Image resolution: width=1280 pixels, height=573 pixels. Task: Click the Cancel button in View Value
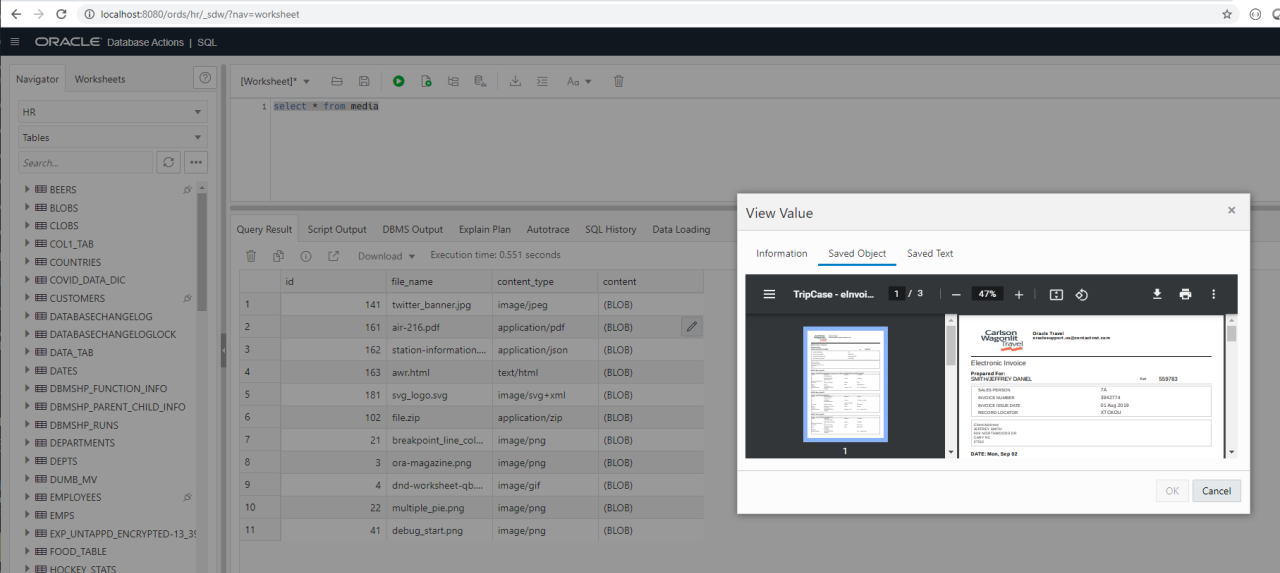[x=1216, y=491]
